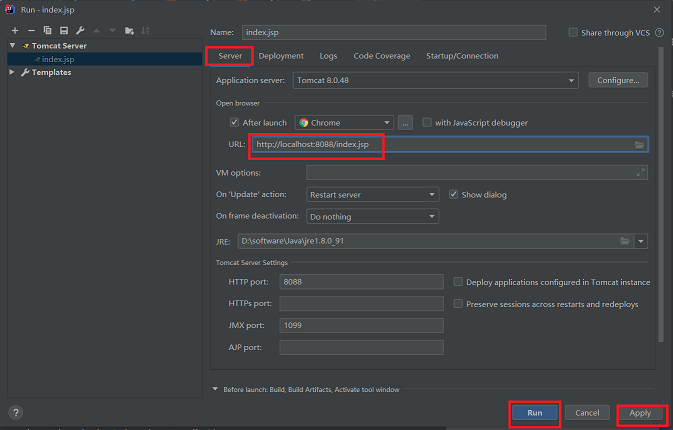Expand the Before launch section
The height and width of the screenshot is (430, 673).
click(x=214, y=389)
